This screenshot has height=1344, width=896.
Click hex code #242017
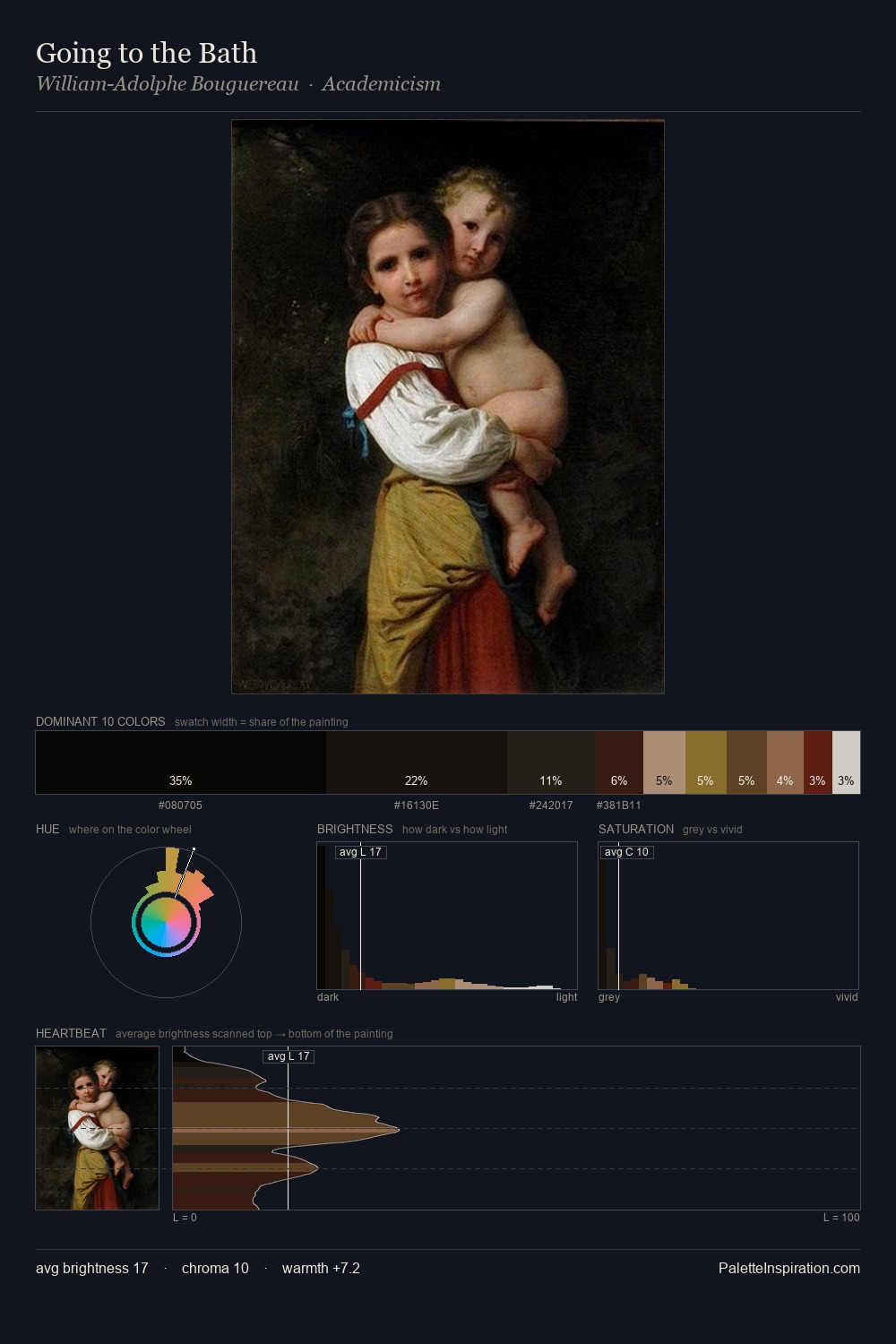(x=551, y=806)
